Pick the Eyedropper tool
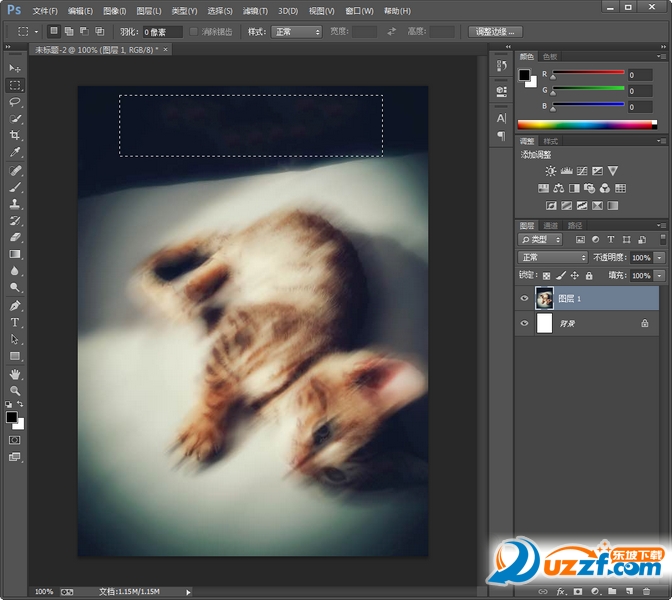Viewport: 672px width, 600px height. [15, 153]
